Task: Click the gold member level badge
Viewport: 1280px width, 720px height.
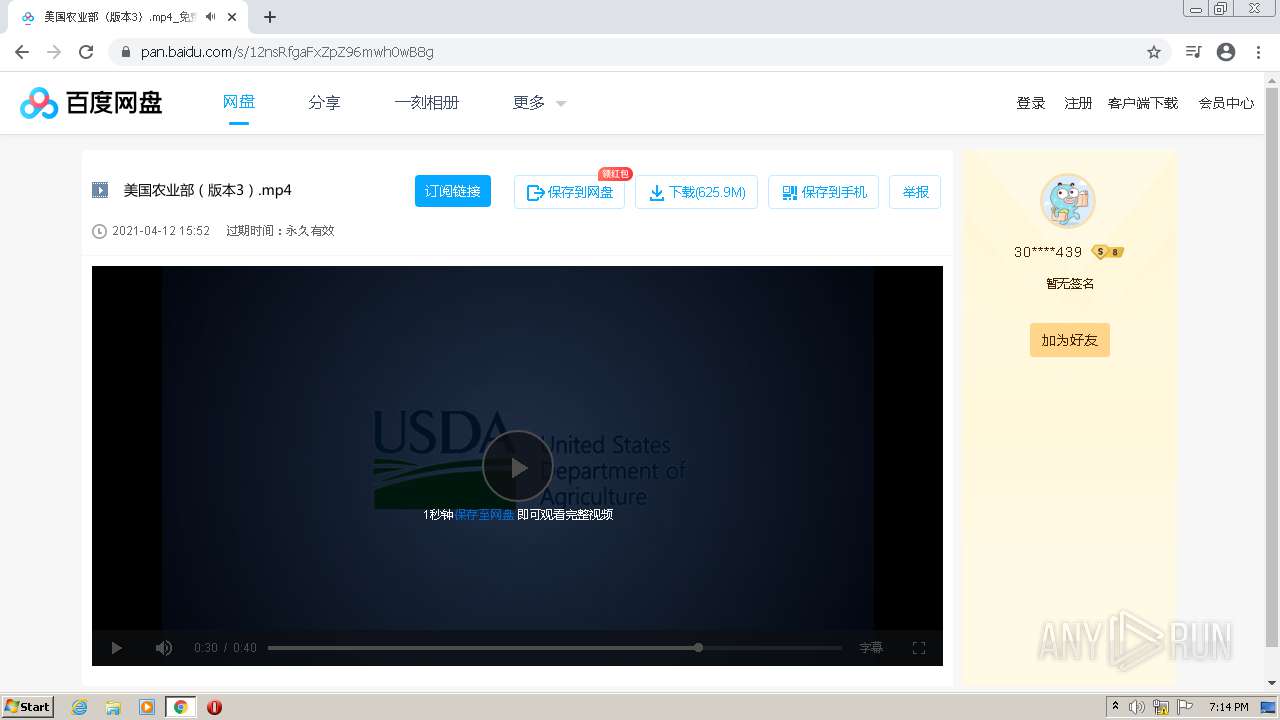Action: pyautogui.click(x=1108, y=252)
